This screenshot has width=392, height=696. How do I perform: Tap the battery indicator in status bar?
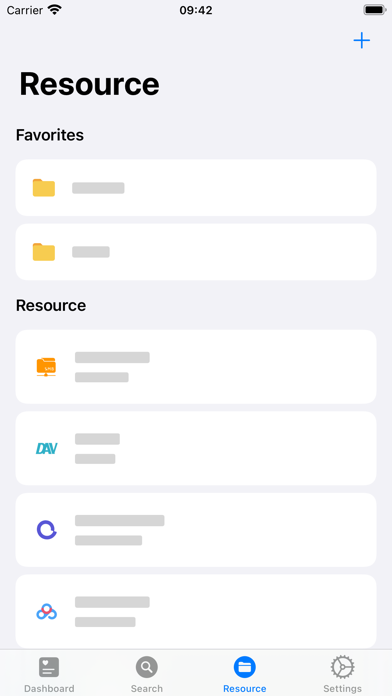click(x=375, y=10)
